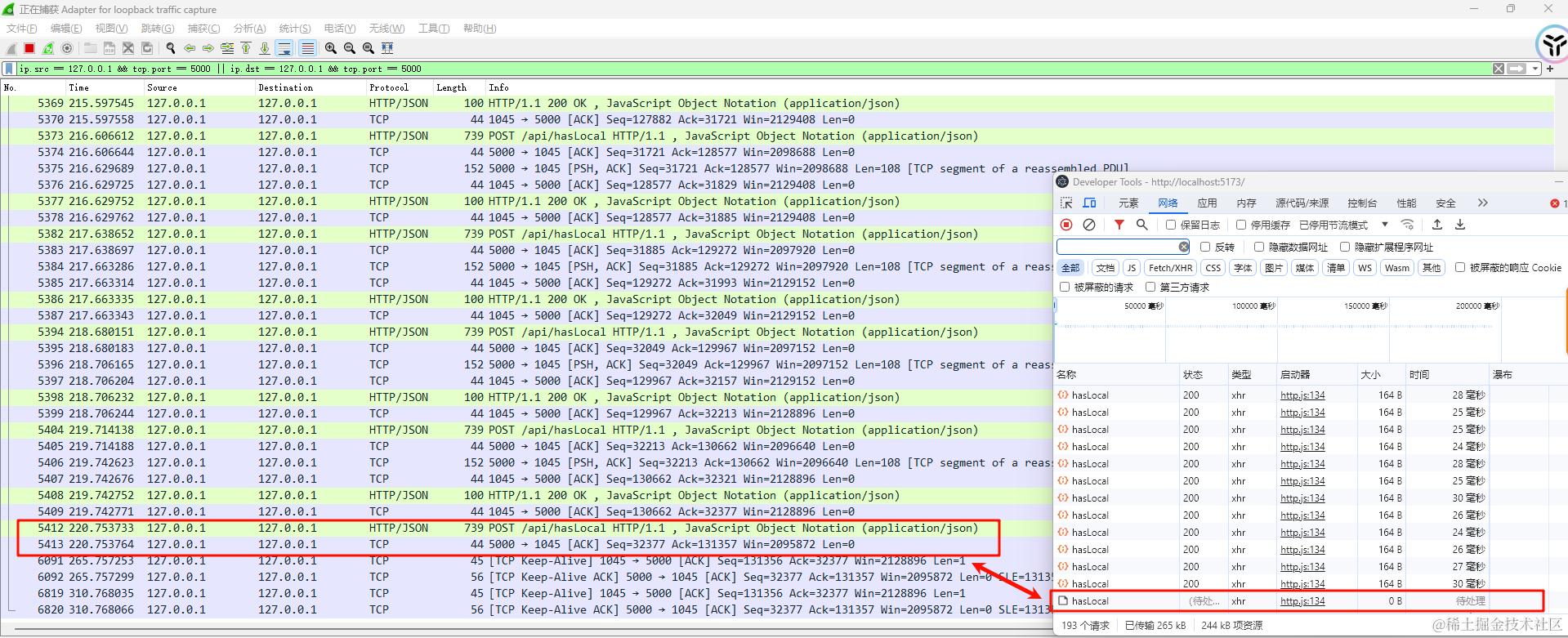Jump to the first packet
This screenshot has width=1568, height=638.
click(246, 48)
